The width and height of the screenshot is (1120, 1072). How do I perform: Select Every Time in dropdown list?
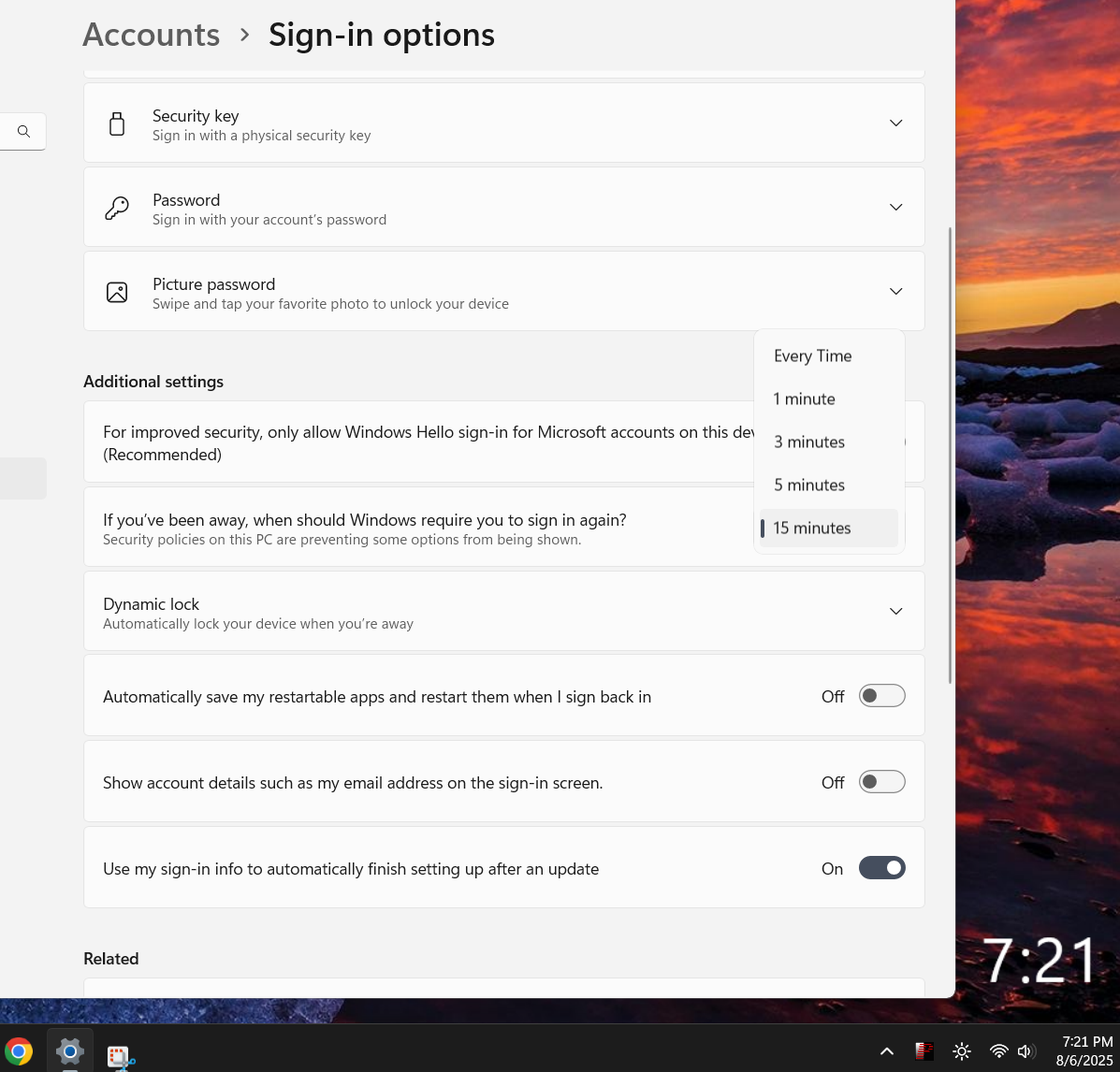click(829, 356)
